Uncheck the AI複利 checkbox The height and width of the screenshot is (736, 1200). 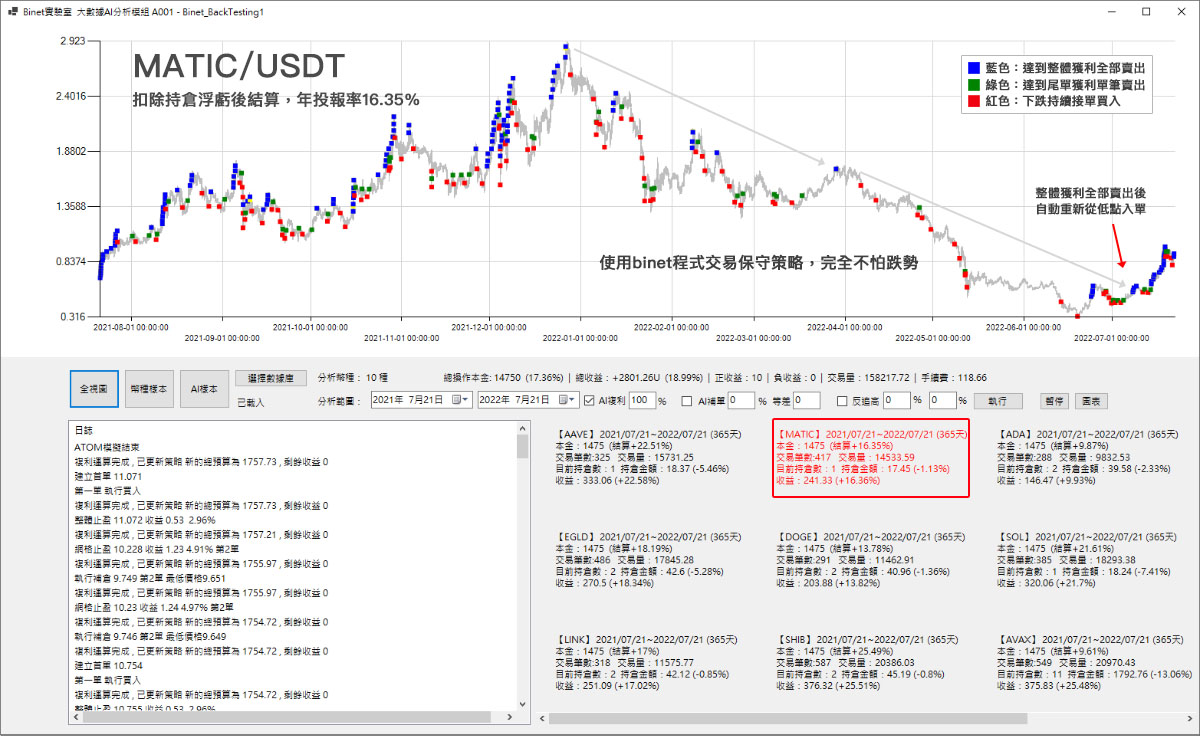(x=589, y=401)
